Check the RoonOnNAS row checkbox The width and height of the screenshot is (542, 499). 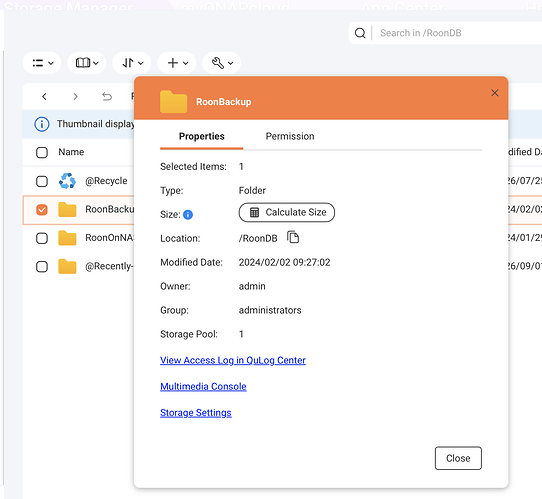coord(42,238)
